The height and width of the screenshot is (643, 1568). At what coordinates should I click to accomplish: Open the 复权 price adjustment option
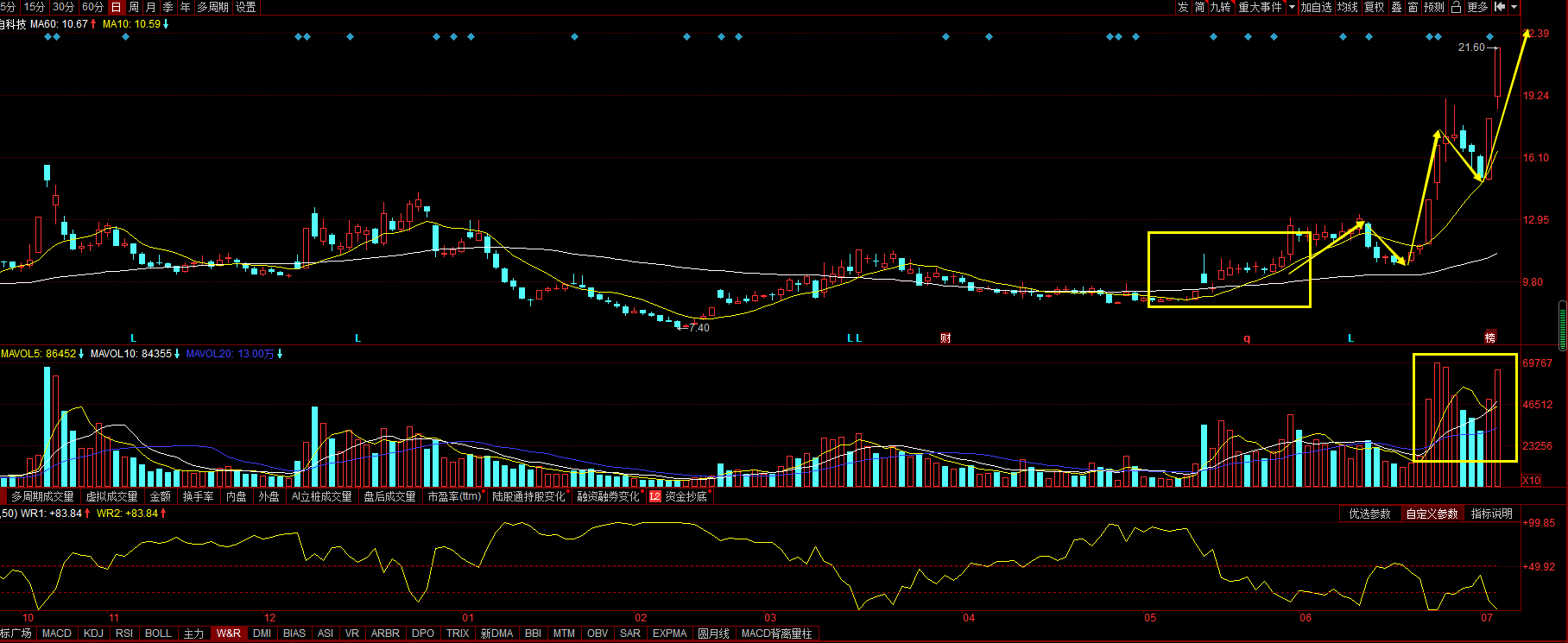coord(1375,7)
